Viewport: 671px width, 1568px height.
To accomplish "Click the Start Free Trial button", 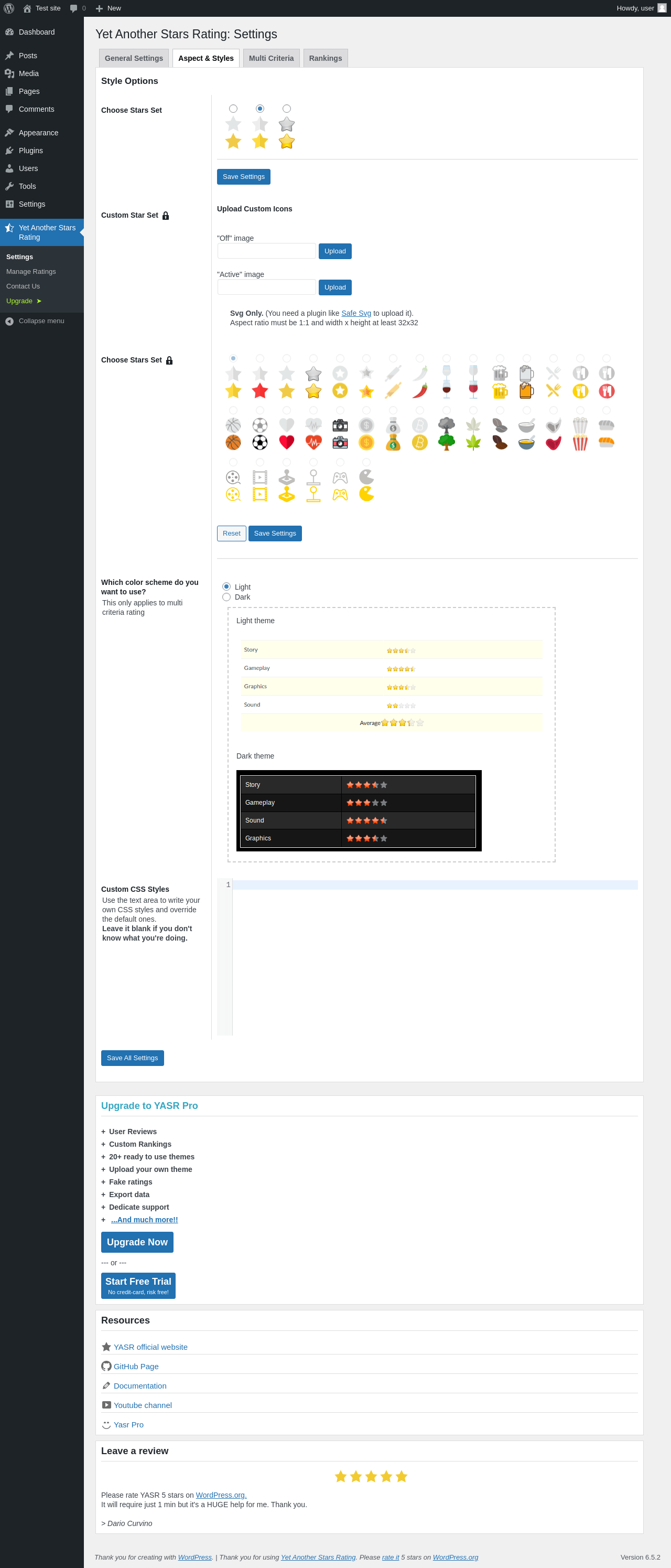I will click(138, 1286).
